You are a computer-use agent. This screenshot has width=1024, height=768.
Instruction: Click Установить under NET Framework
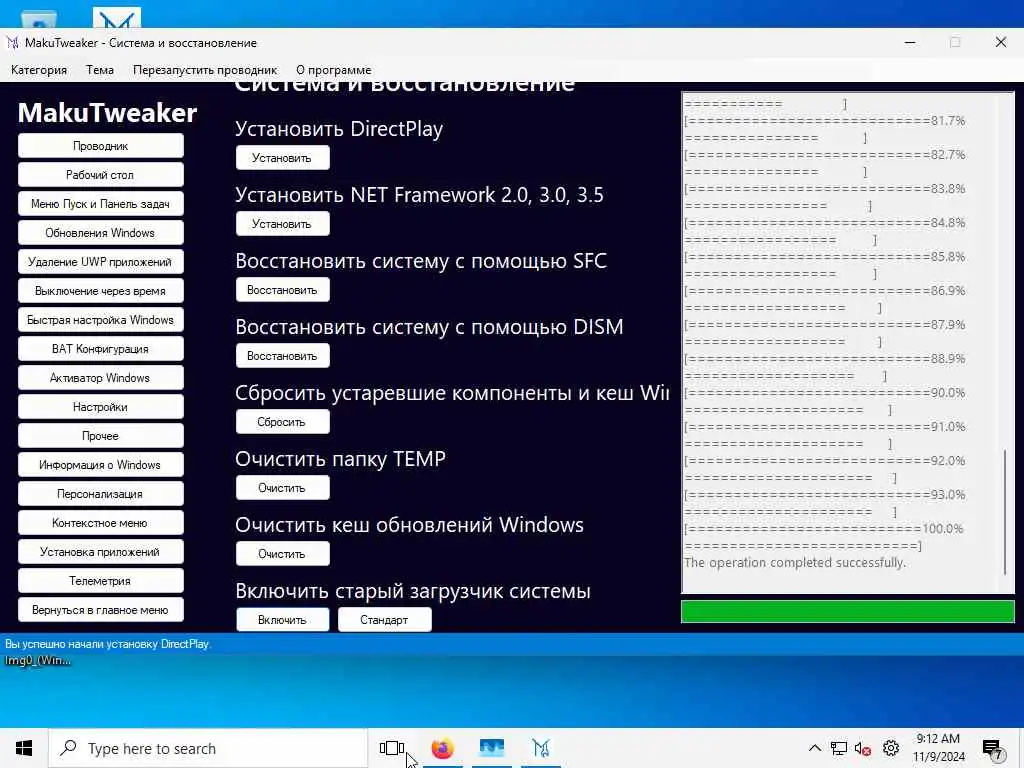(x=282, y=224)
